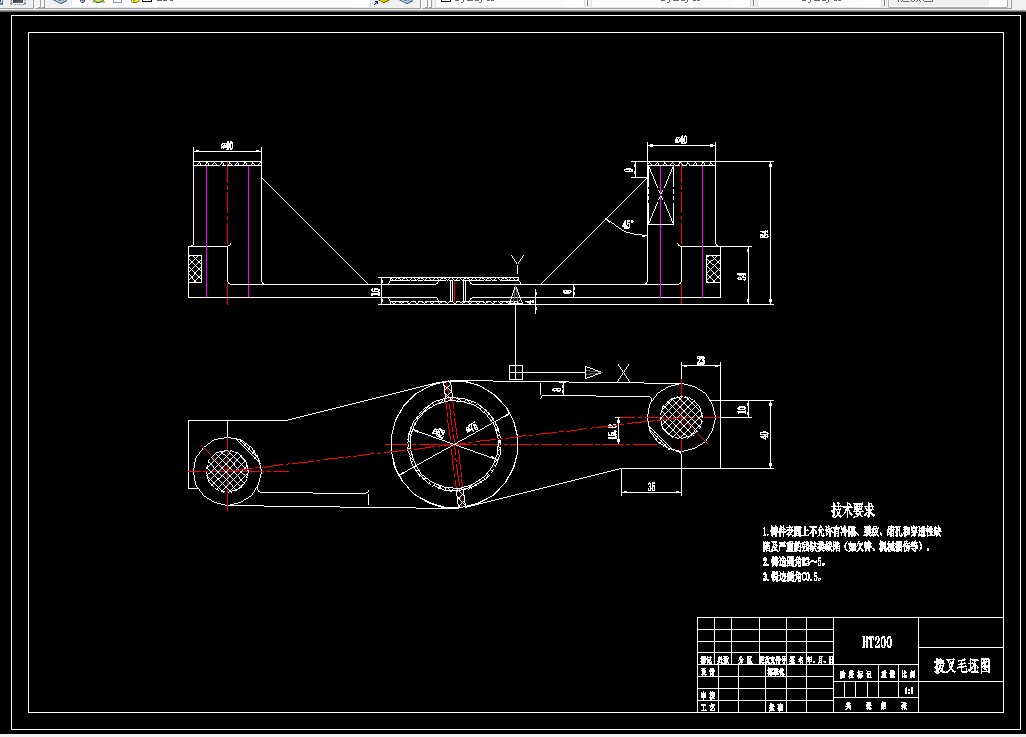Click the 拨叉毛坯图 title block text
Screen dimensions: 1026x737
962,666
